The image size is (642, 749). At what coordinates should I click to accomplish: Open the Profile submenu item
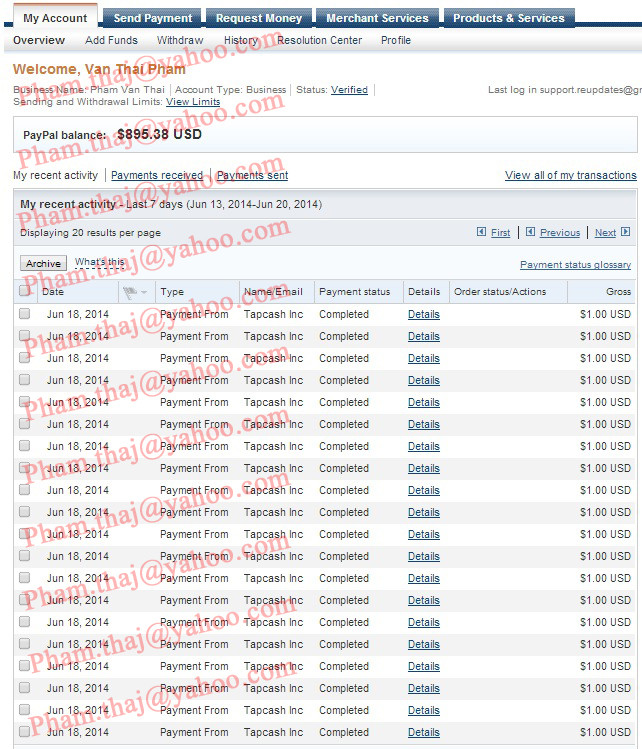coord(396,40)
